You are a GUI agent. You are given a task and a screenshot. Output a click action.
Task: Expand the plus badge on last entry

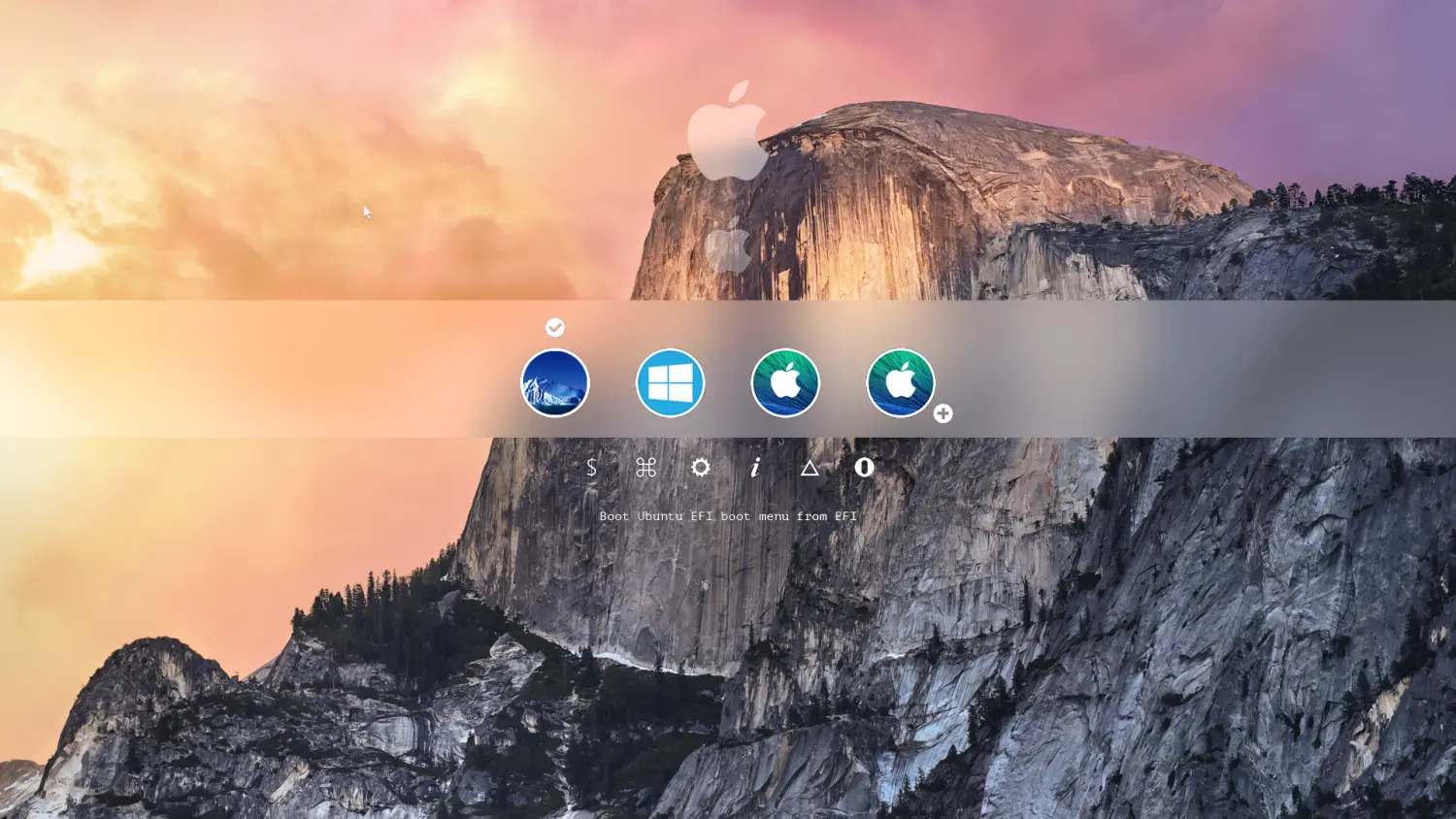(x=943, y=413)
